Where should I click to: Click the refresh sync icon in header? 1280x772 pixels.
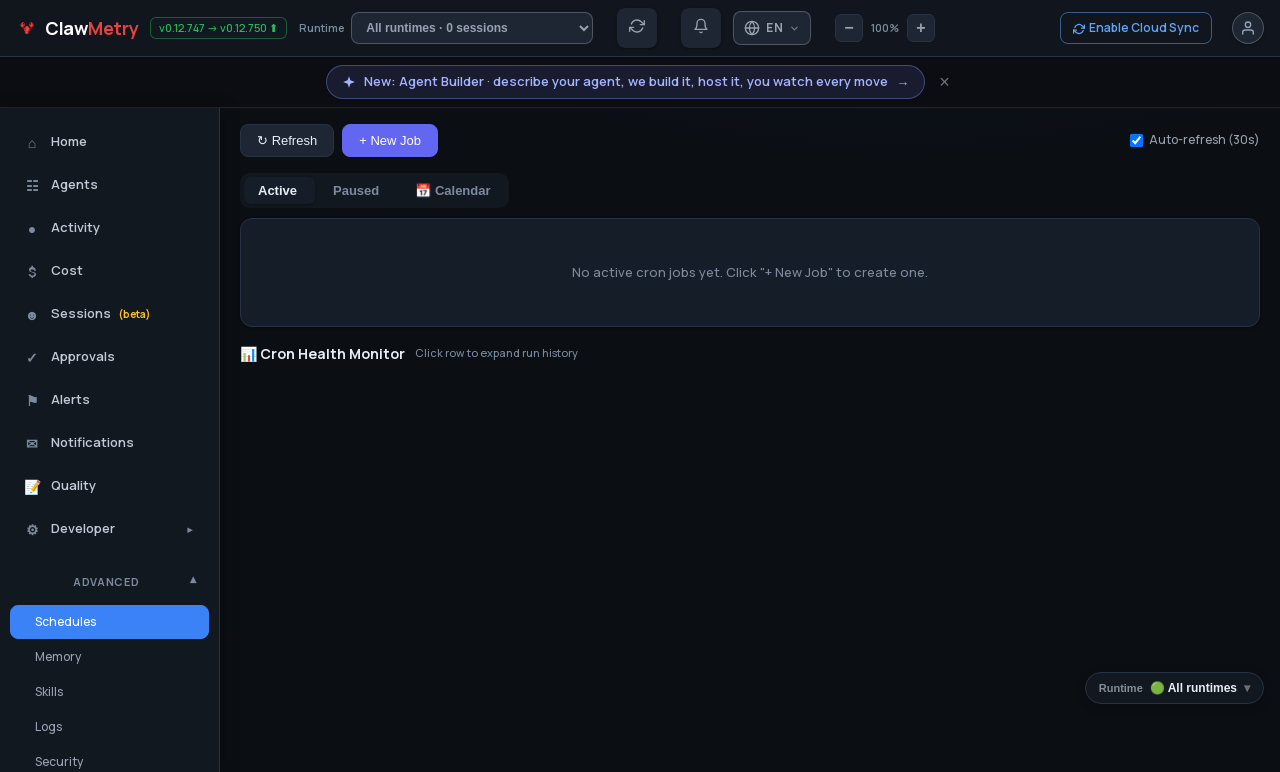[x=637, y=27]
